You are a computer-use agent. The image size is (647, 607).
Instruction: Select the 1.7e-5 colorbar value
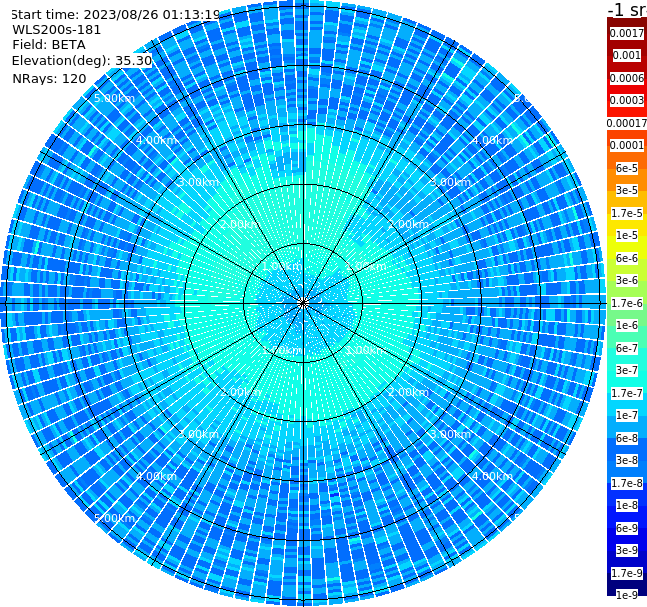point(627,213)
